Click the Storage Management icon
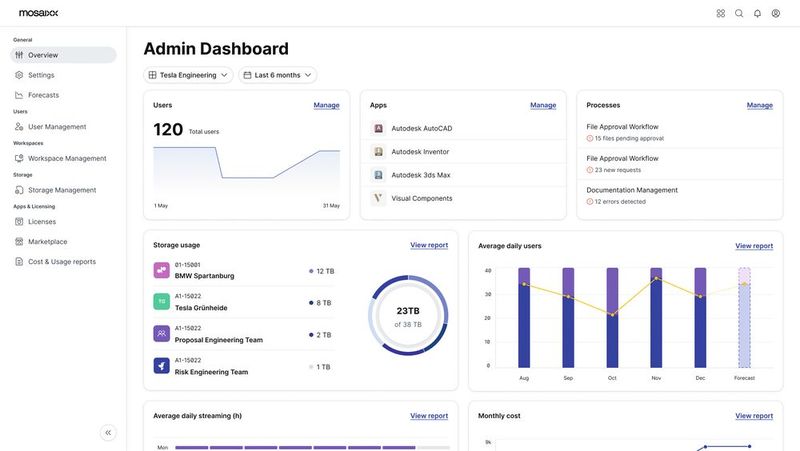This screenshot has width=800, height=451. 19,190
